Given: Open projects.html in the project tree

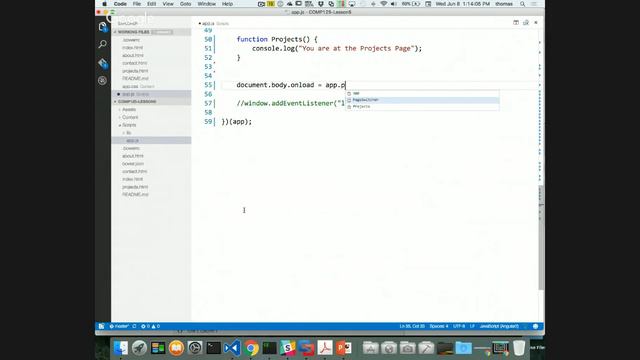Looking at the screenshot, I should coord(135,187).
